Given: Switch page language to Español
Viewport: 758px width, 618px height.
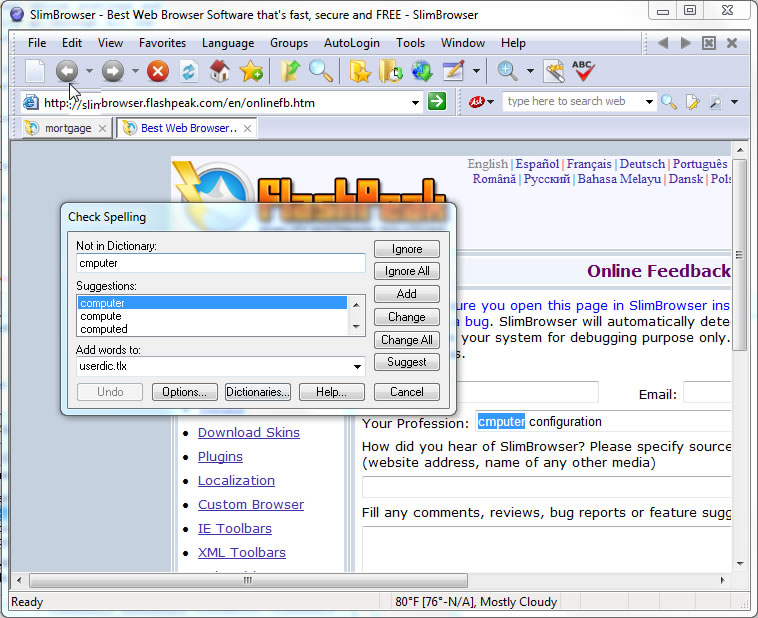Looking at the screenshot, I should click(537, 164).
